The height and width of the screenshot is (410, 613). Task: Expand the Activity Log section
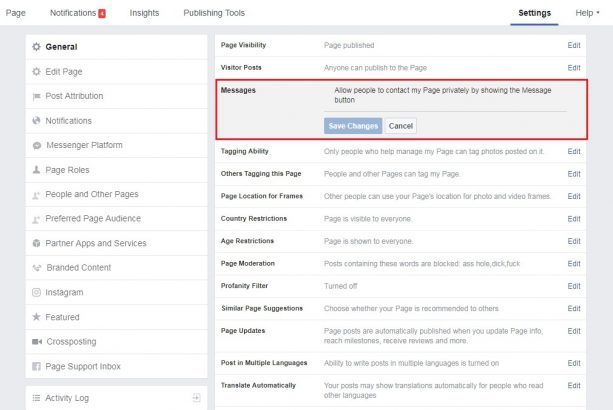click(x=196, y=398)
